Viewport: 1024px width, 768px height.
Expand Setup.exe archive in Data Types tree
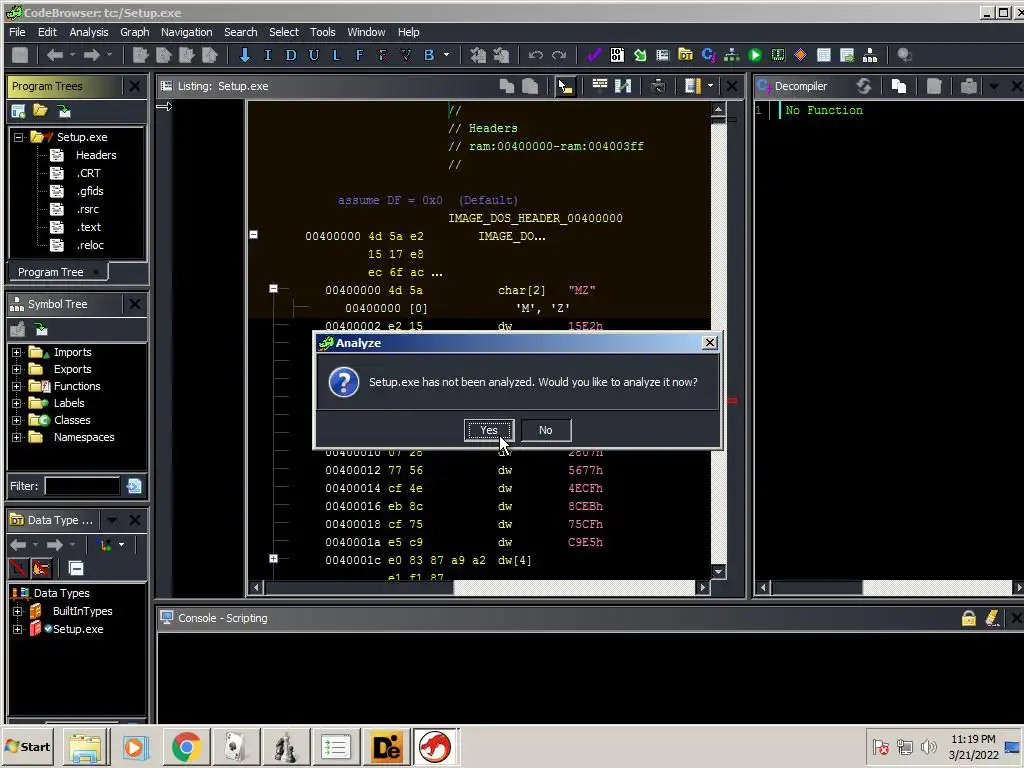pos(18,629)
